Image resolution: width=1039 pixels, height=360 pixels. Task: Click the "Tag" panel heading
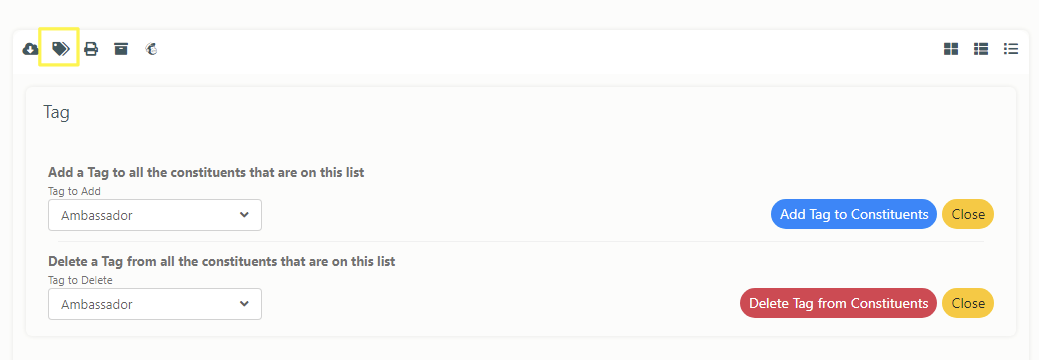(x=56, y=112)
